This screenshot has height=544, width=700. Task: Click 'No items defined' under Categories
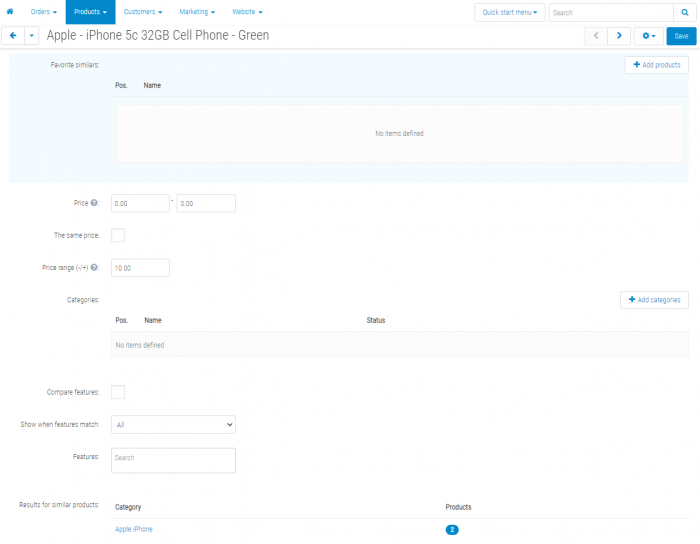click(x=140, y=345)
